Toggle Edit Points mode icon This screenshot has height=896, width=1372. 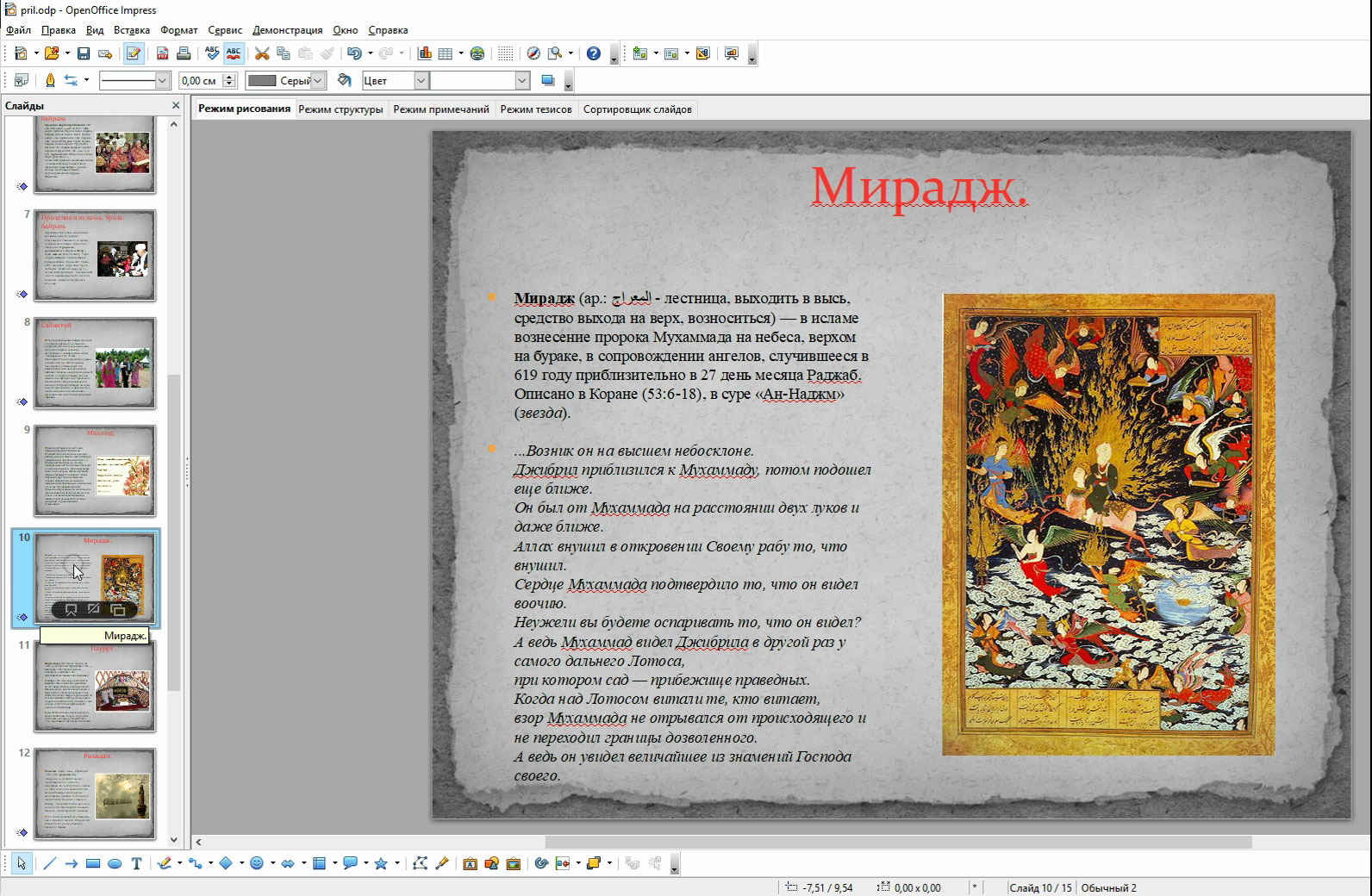pyautogui.click(x=421, y=863)
